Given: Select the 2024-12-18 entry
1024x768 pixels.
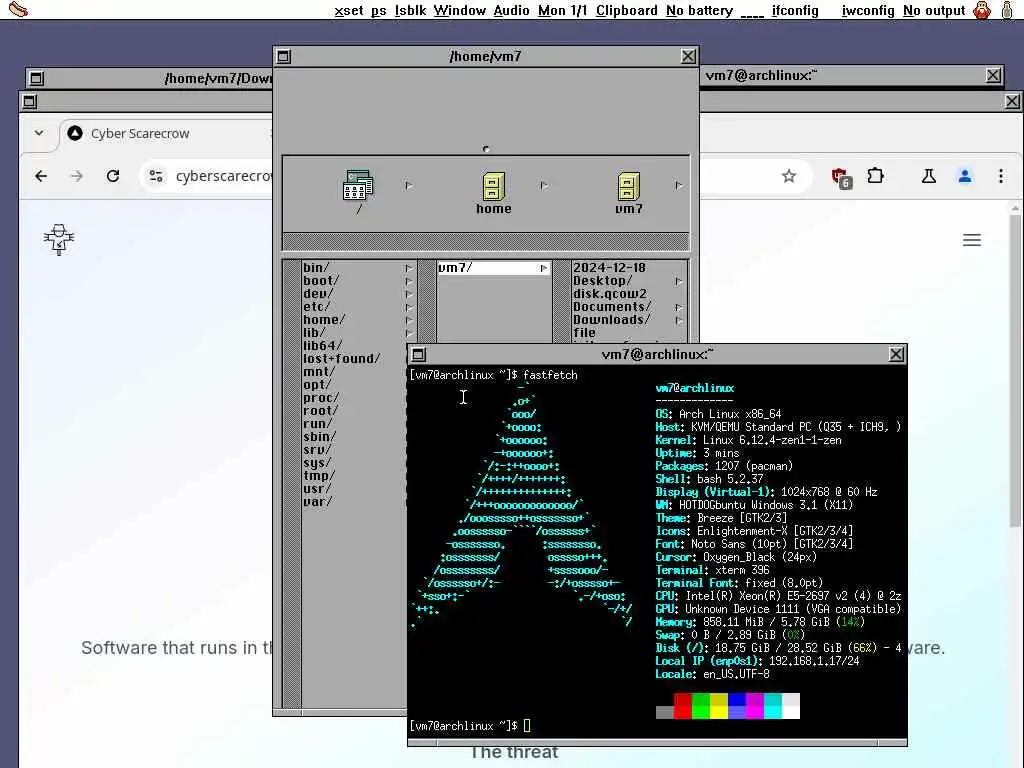Looking at the screenshot, I should [609, 268].
